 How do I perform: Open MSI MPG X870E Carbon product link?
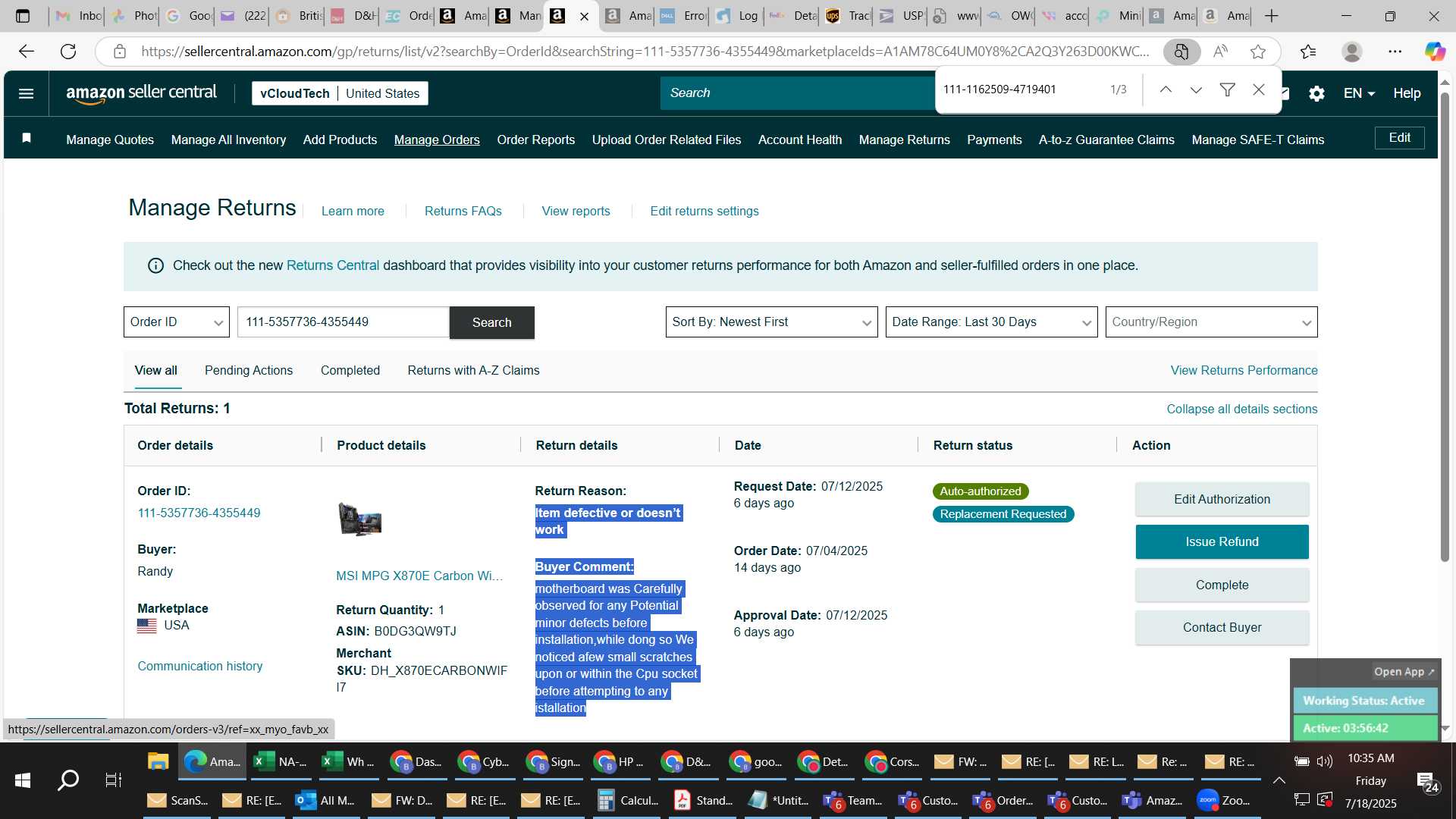point(419,576)
